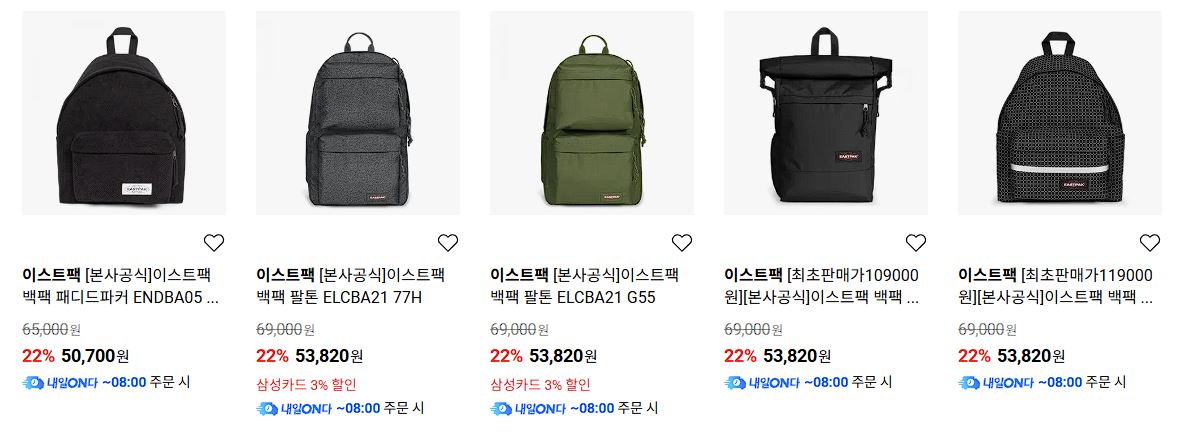Open the black rolltop backpack image
The width and height of the screenshot is (1177, 436).
[x=826, y=113]
